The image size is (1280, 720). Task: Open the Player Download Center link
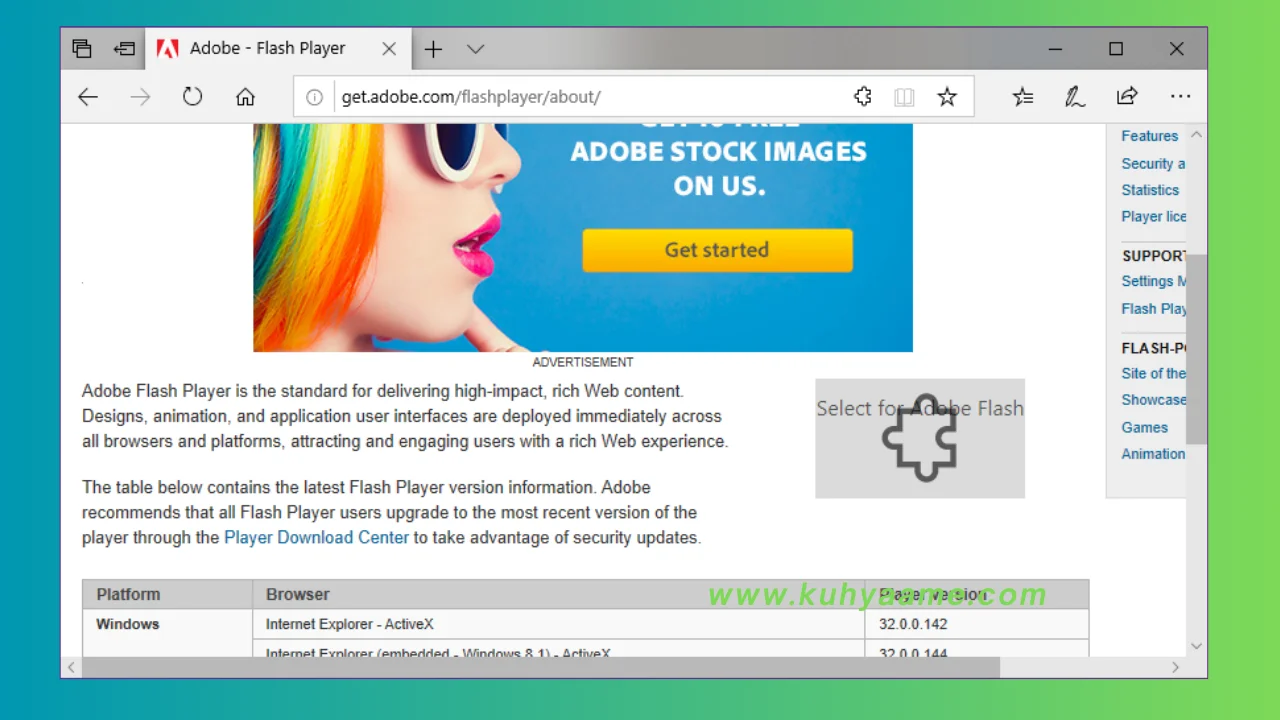[x=316, y=537]
